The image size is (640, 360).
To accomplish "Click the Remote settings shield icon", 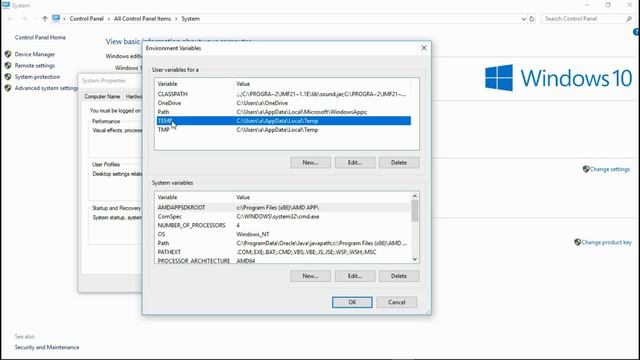I will coord(8,65).
